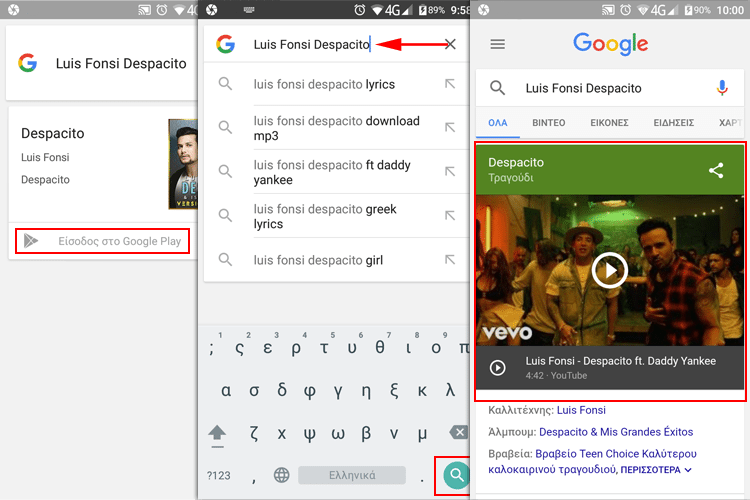750x500 pixels.
Task: Tap the ?123 symbols key
Action: click(219, 476)
